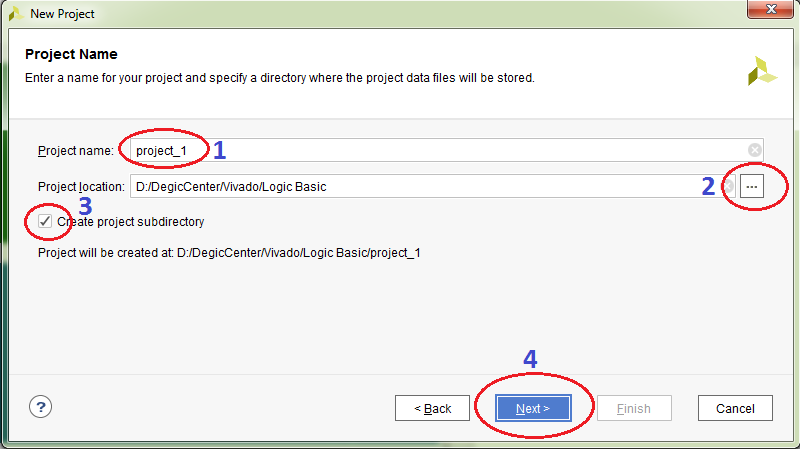
Task: Click the 'Project Name' heading text
Action: [71, 54]
